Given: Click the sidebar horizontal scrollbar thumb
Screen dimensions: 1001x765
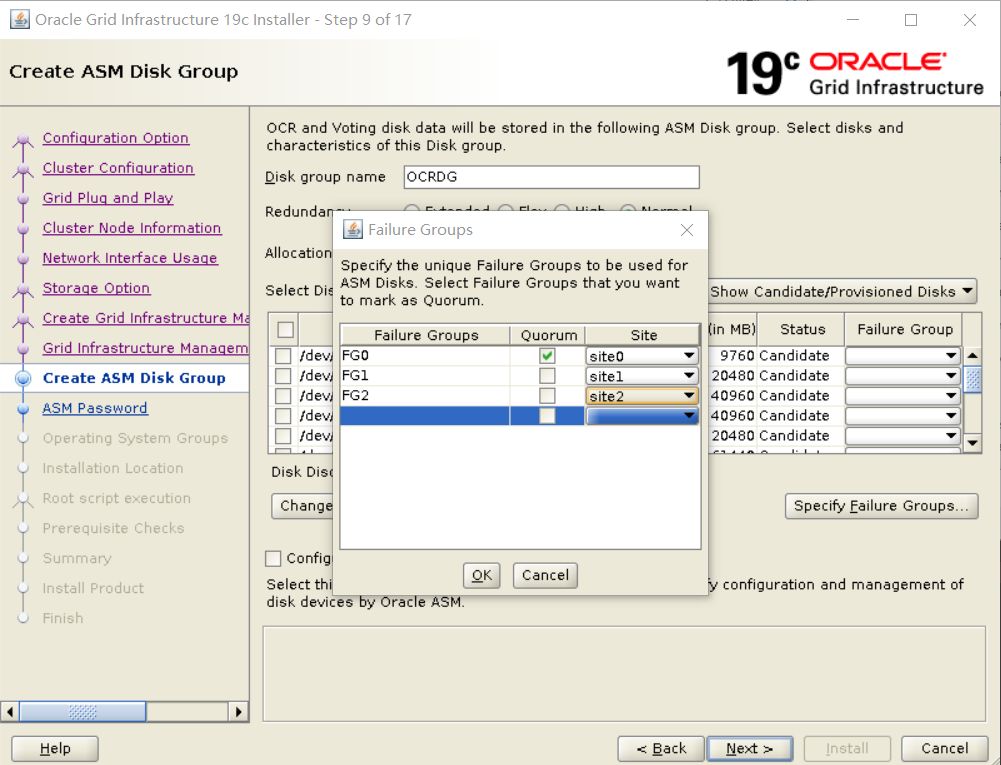Looking at the screenshot, I should (x=83, y=711).
